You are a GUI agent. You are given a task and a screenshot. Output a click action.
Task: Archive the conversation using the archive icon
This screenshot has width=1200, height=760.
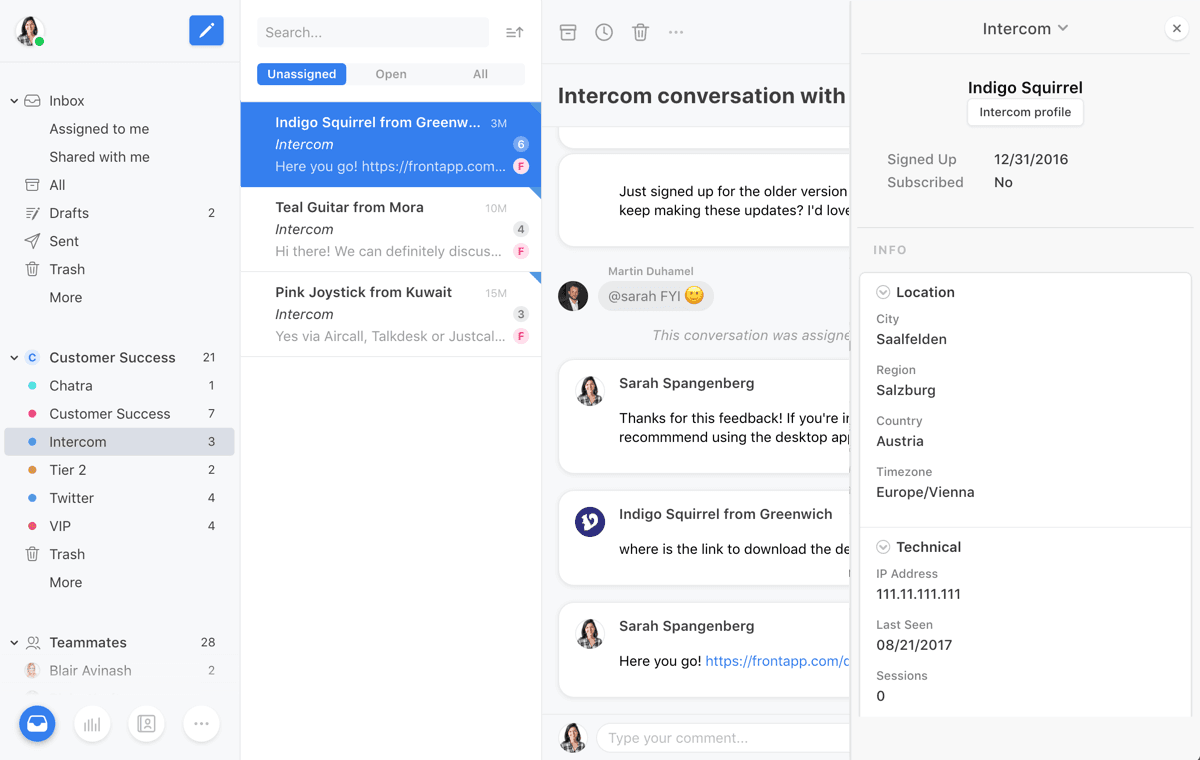(568, 32)
